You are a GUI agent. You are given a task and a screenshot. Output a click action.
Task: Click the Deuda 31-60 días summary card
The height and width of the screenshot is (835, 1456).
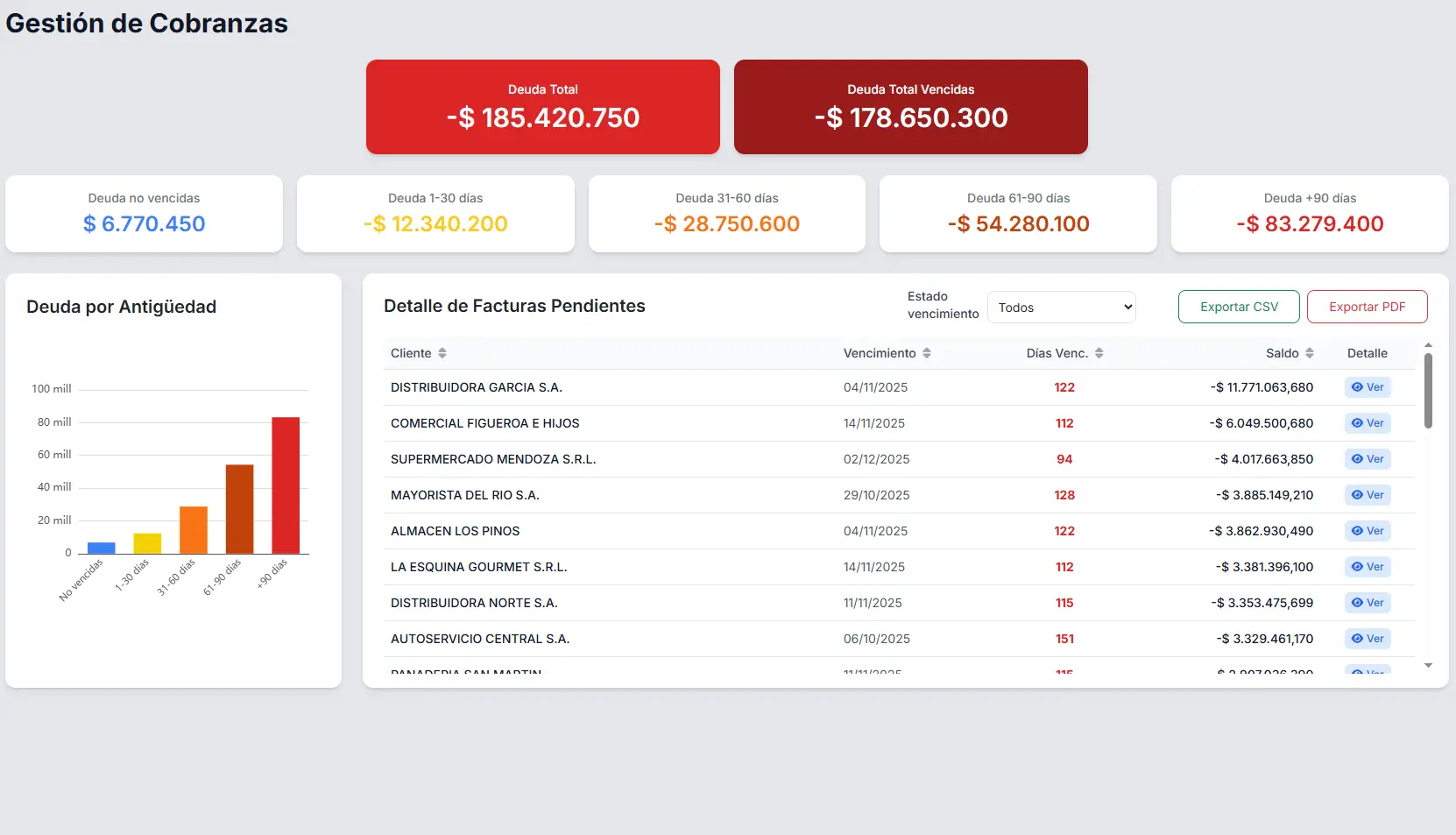point(727,214)
